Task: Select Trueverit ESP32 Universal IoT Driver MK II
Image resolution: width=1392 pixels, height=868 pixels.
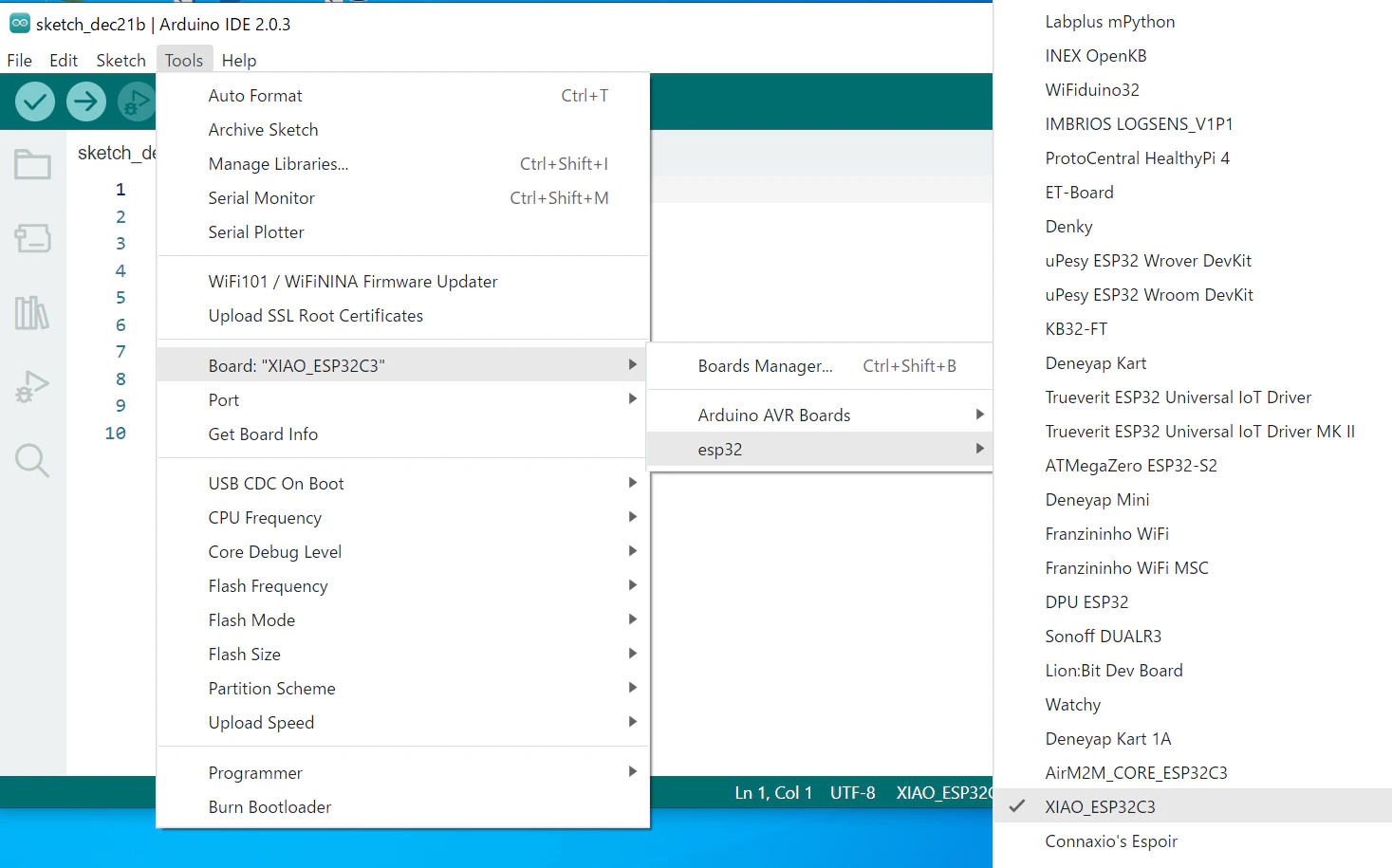Action: [1193, 431]
